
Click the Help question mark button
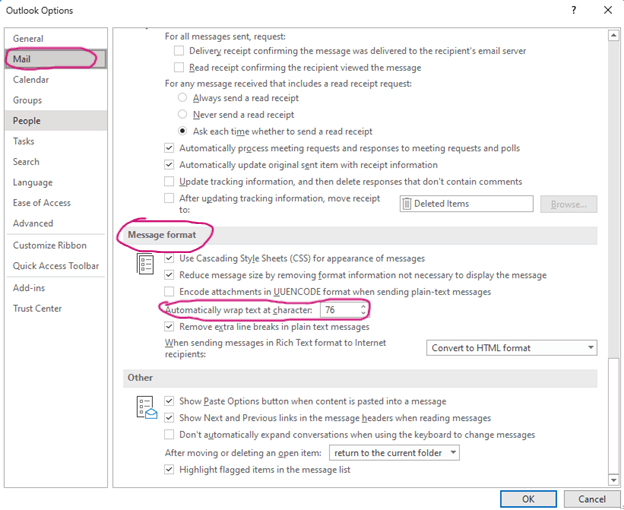click(573, 10)
